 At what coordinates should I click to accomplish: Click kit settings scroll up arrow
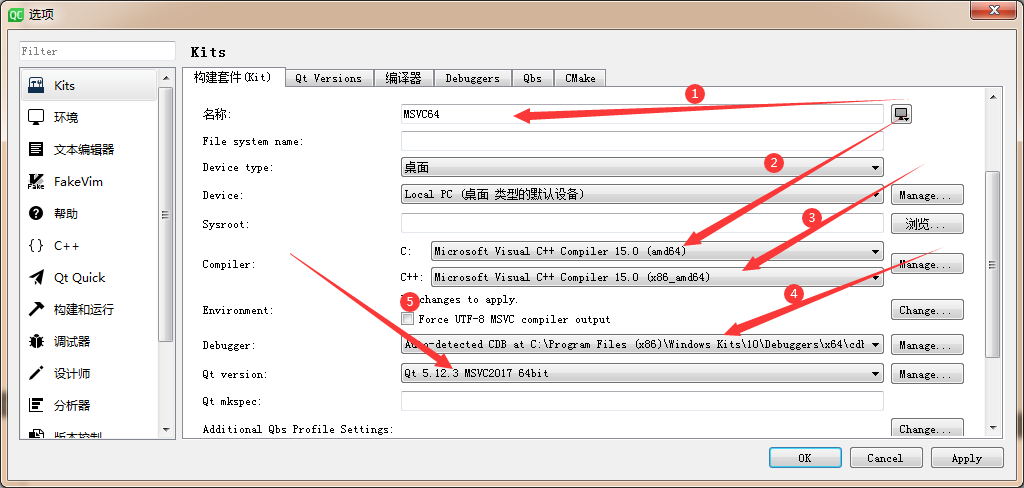pos(993,97)
